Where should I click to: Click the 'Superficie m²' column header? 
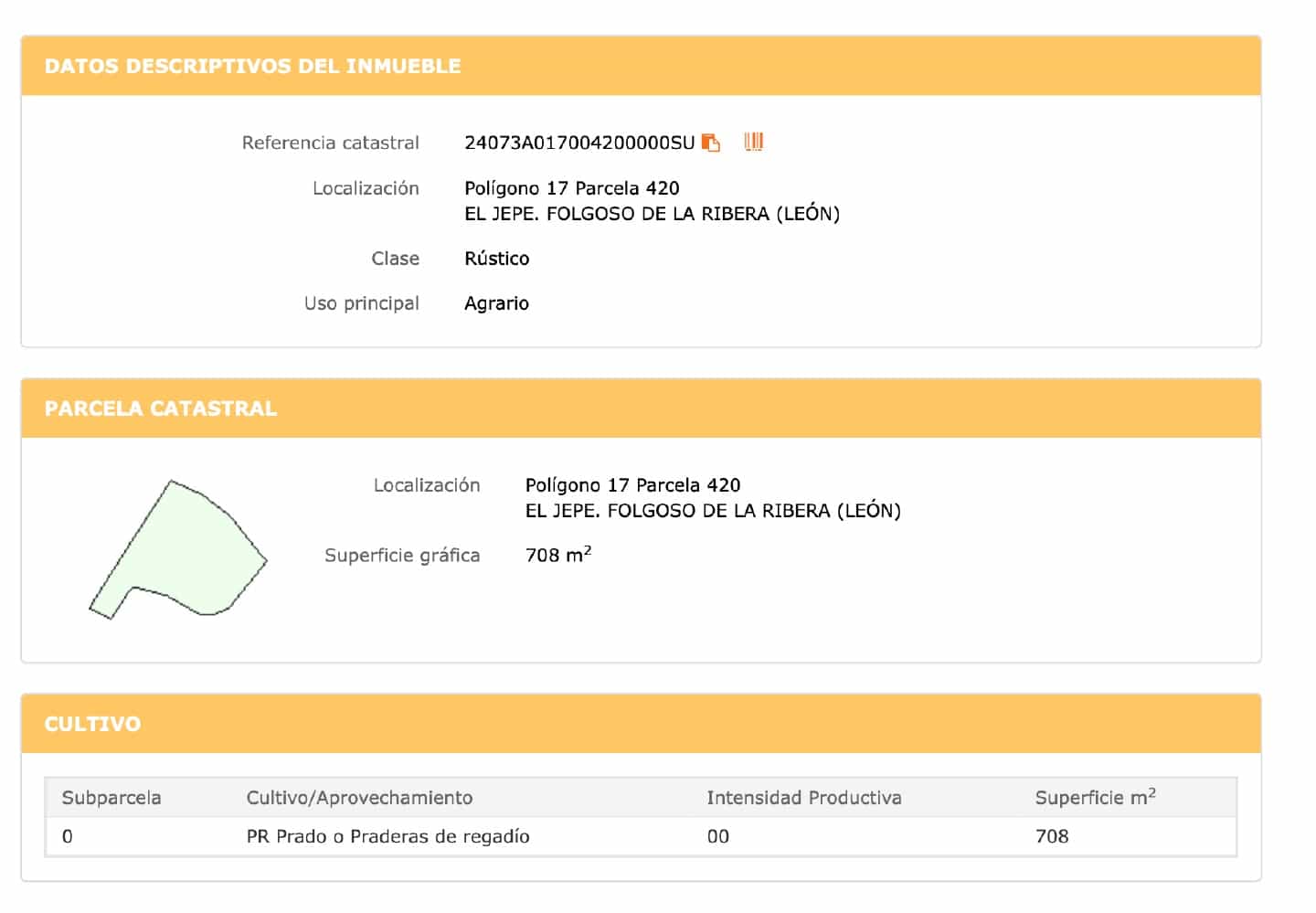(1095, 798)
